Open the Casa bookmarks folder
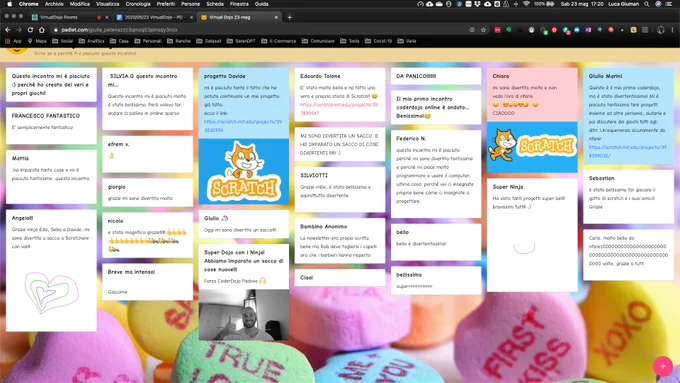The height and width of the screenshot is (383, 680). point(119,41)
